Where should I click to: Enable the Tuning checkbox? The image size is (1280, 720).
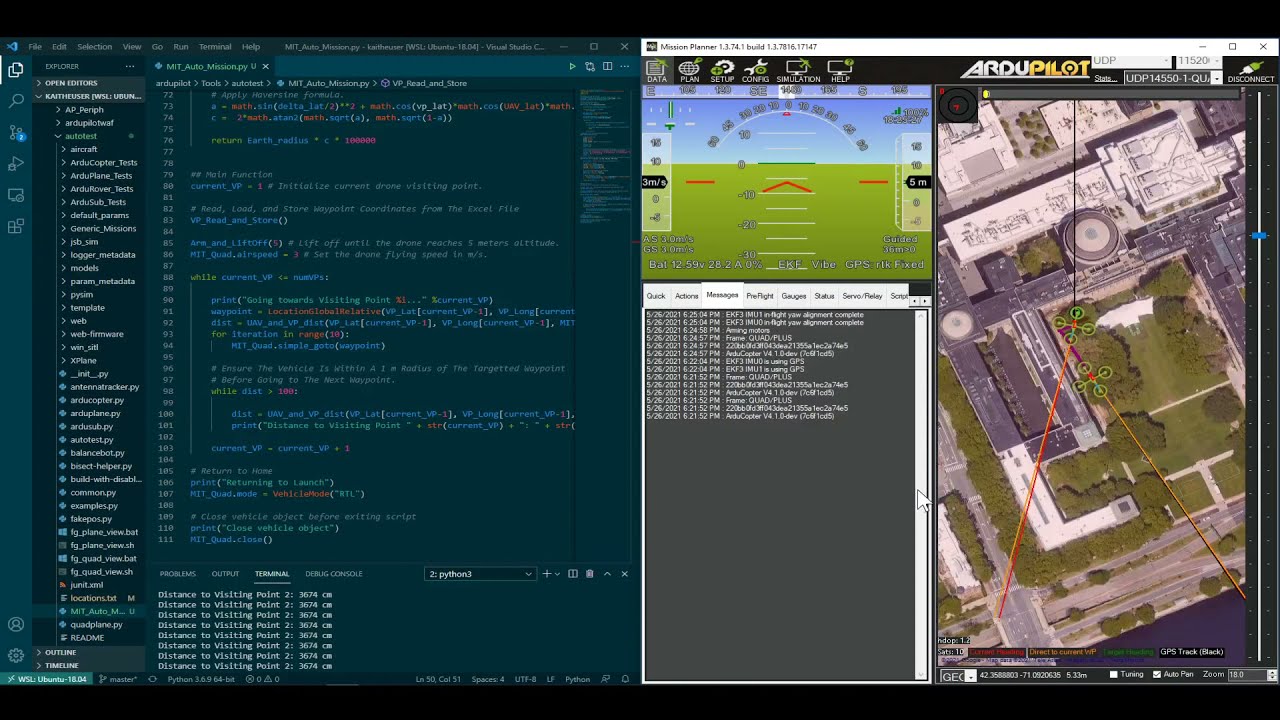(1115, 675)
